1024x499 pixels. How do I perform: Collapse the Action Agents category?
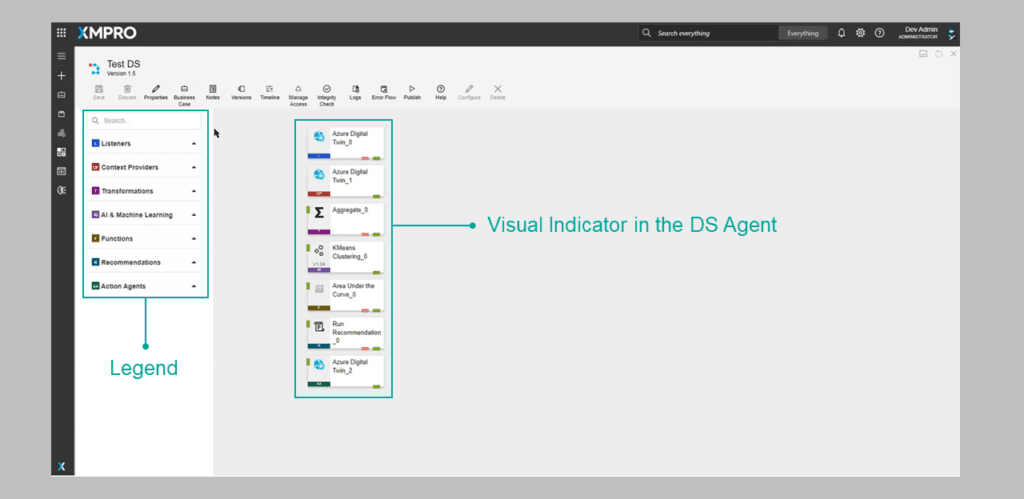(194, 286)
